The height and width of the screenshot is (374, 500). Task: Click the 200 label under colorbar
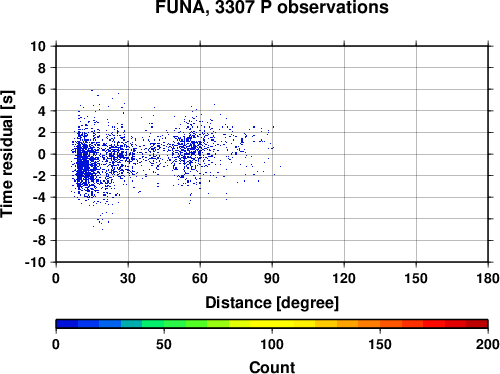pos(488,344)
